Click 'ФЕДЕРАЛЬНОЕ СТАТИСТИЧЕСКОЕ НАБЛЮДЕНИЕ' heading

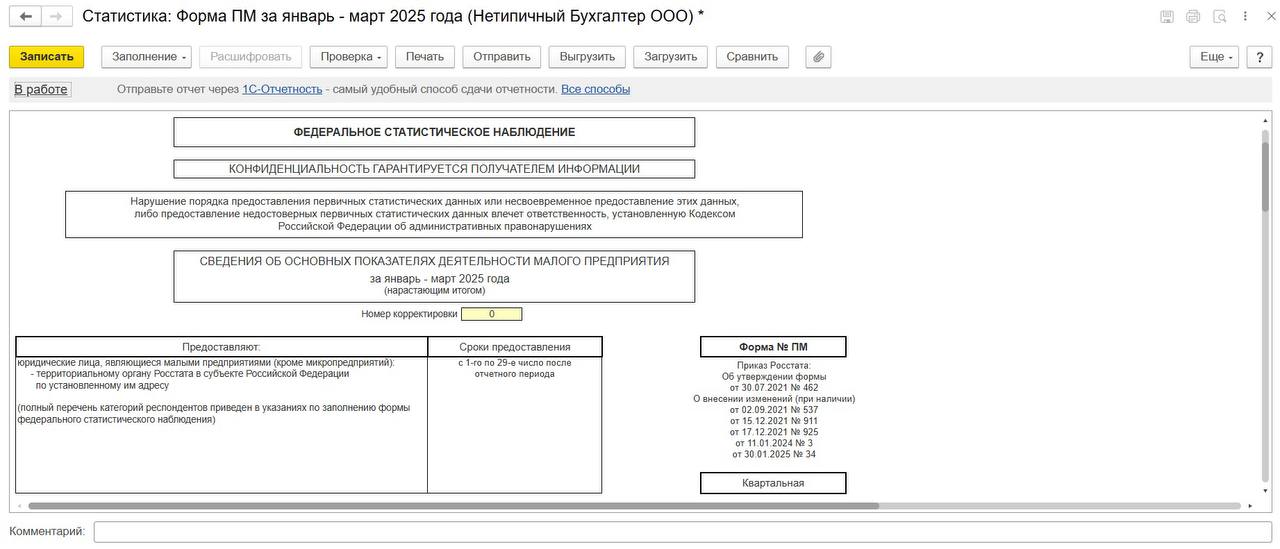tap(434, 132)
